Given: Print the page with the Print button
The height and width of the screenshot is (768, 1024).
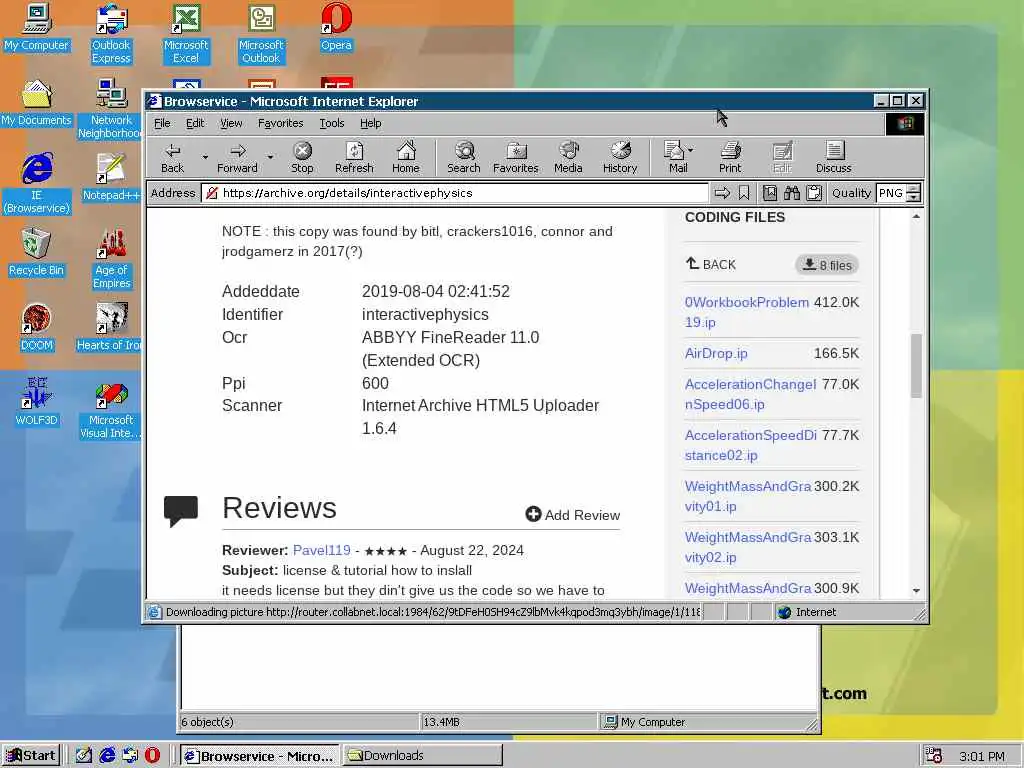Looking at the screenshot, I should 730,158.
